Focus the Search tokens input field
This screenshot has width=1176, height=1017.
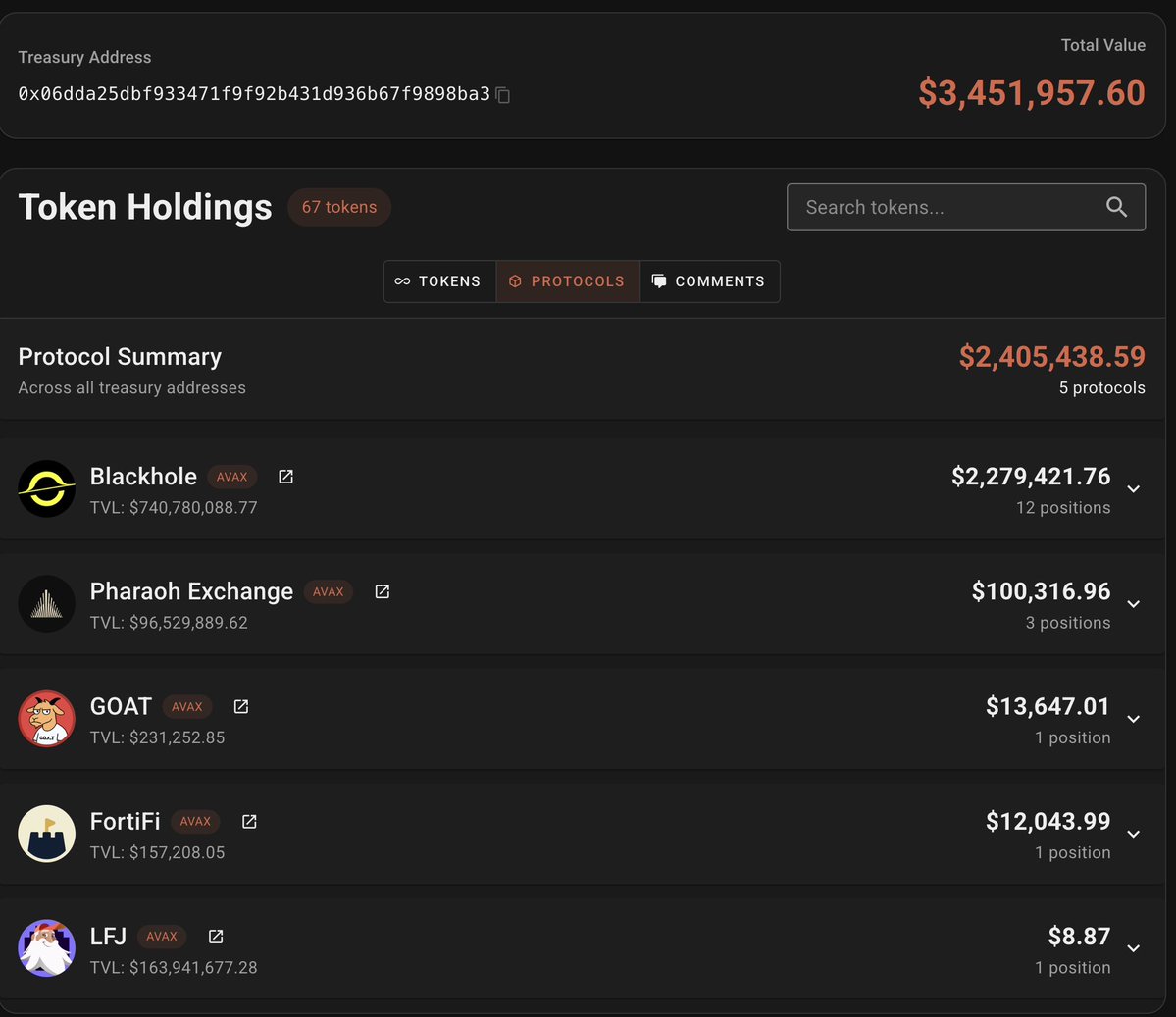point(966,207)
